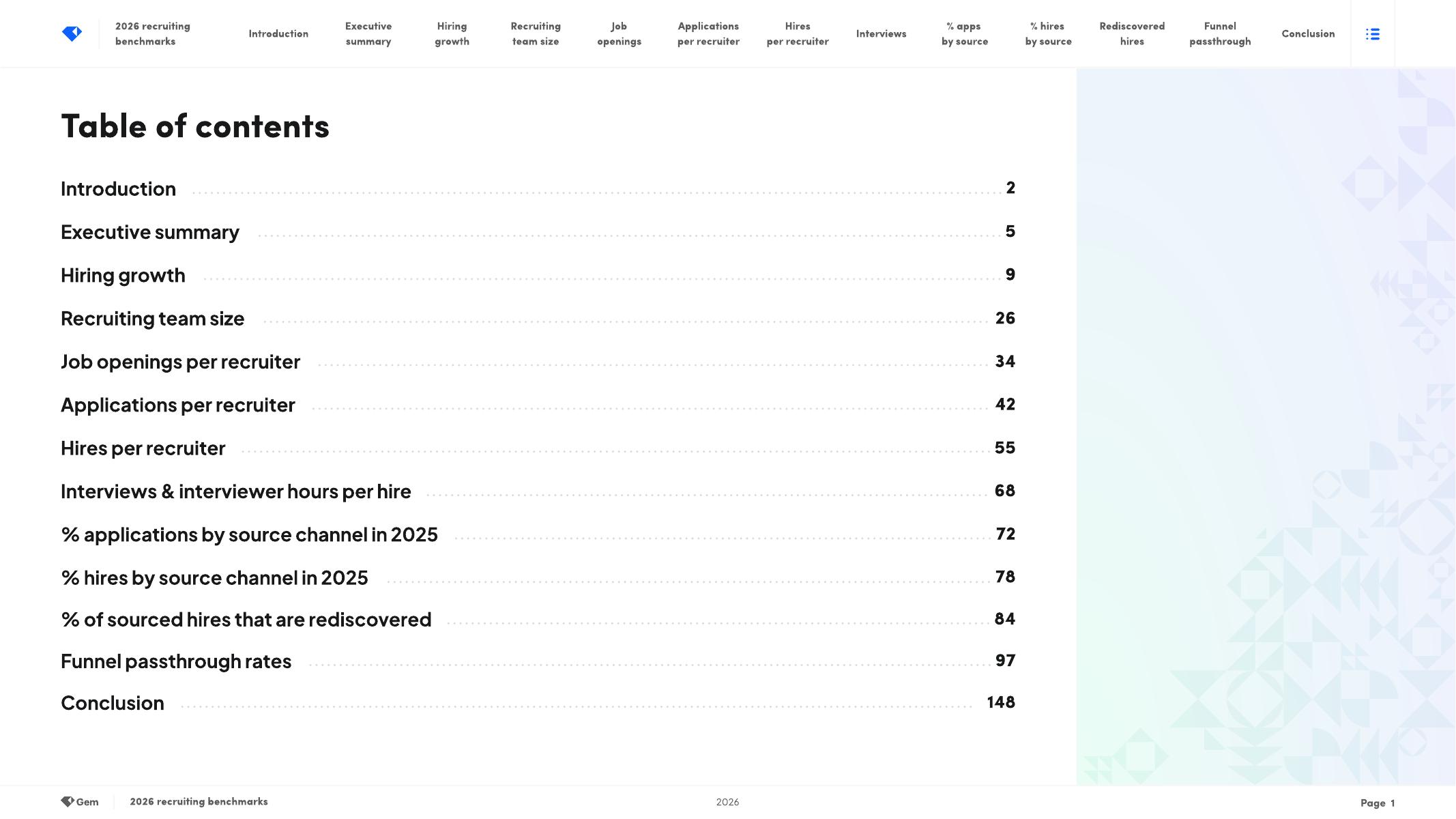Click Hires per recruiter contents entry
The width and height of the screenshot is (1456, 819).
(x=143, y=448)
